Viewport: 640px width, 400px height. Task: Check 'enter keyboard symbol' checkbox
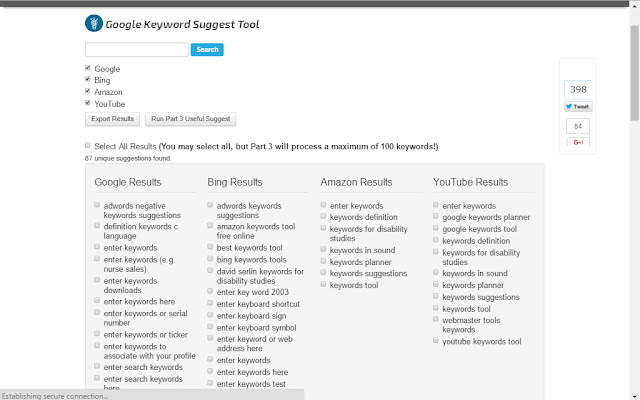(210, 327)
